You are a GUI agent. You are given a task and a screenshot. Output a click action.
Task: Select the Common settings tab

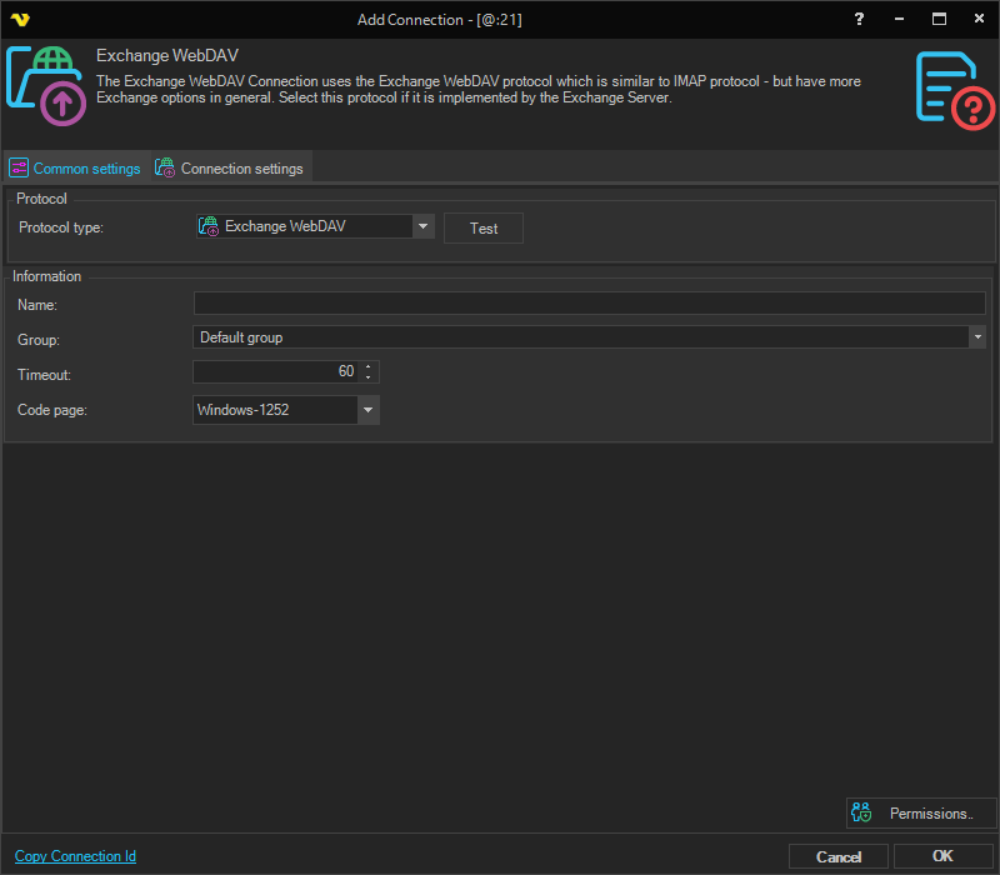pyautogui.click(x=86, y=168)
